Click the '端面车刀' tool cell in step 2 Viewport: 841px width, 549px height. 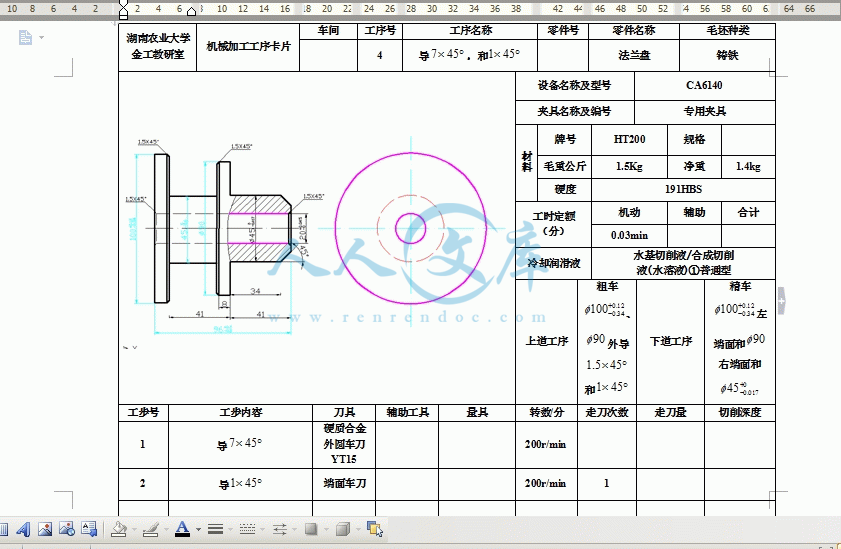tap(344, 484)
